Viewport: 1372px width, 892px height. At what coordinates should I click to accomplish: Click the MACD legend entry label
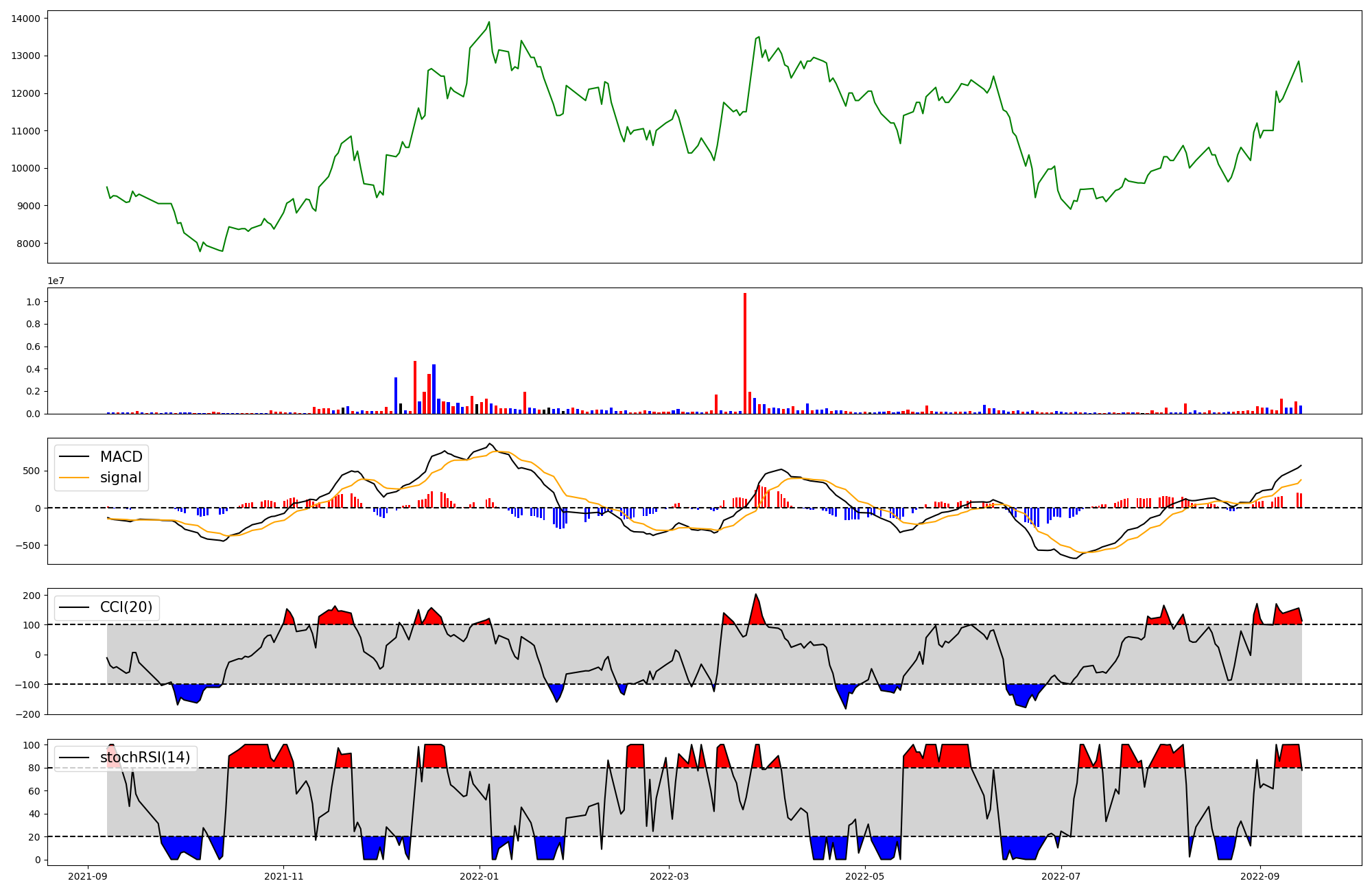point(121,457)
